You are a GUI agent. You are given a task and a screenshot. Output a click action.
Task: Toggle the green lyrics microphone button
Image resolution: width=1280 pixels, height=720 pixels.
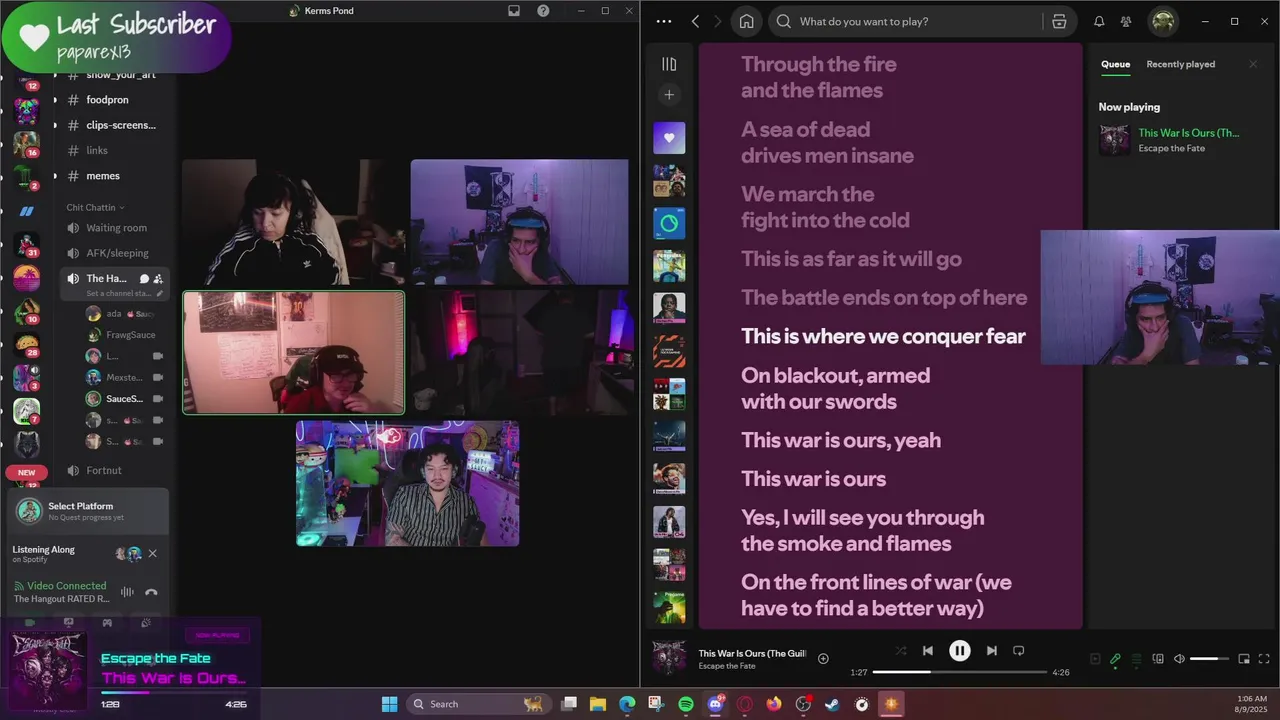[1115, 659]
